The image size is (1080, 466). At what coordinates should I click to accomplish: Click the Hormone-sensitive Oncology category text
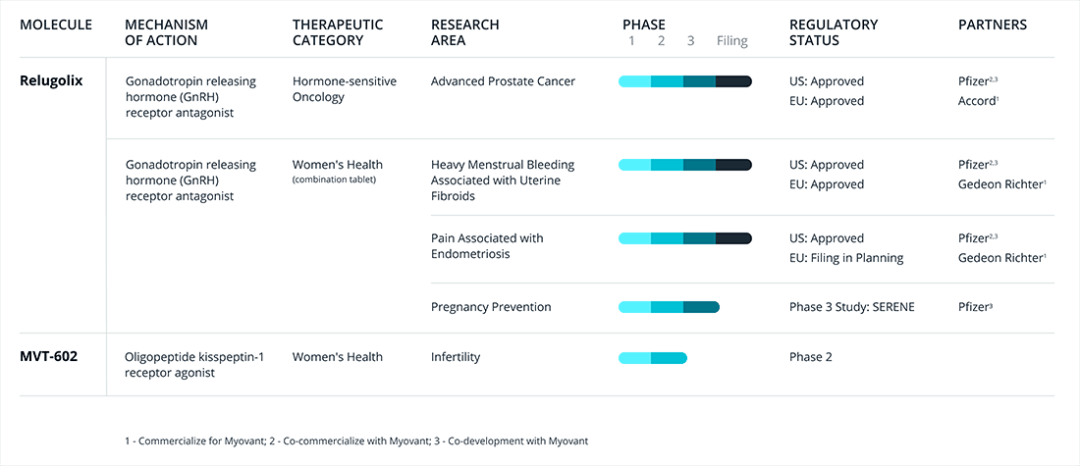344,89
